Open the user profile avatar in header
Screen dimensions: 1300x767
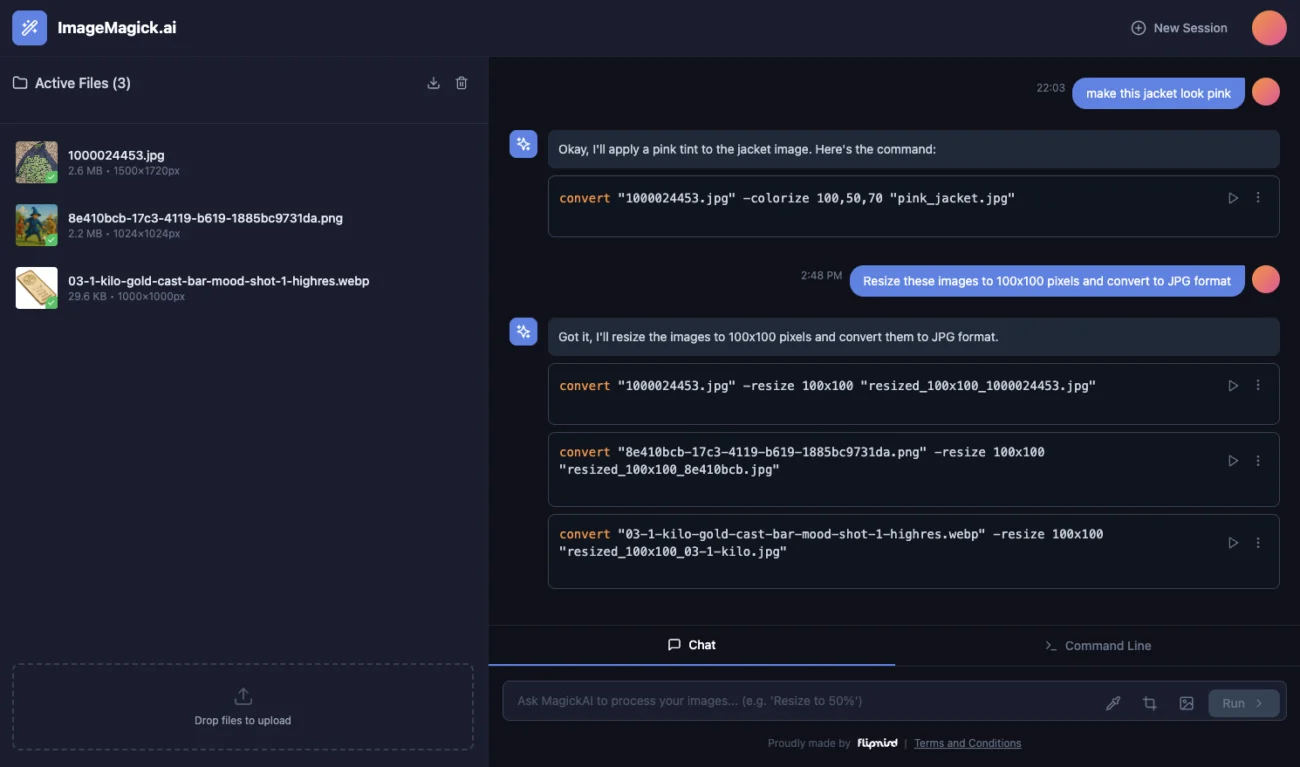(x=1269, y=28)
